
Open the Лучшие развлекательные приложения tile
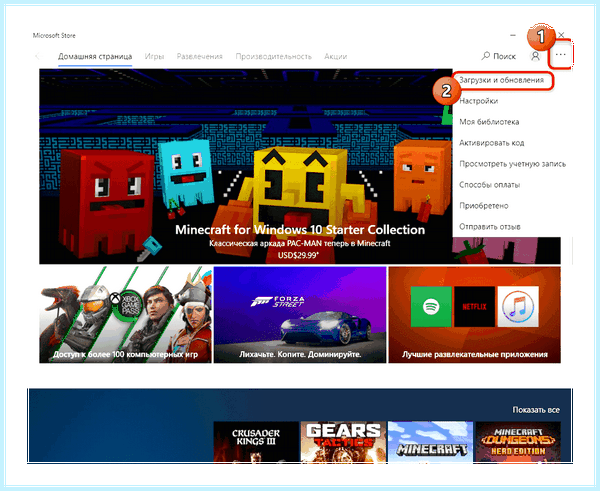(474, 315)
